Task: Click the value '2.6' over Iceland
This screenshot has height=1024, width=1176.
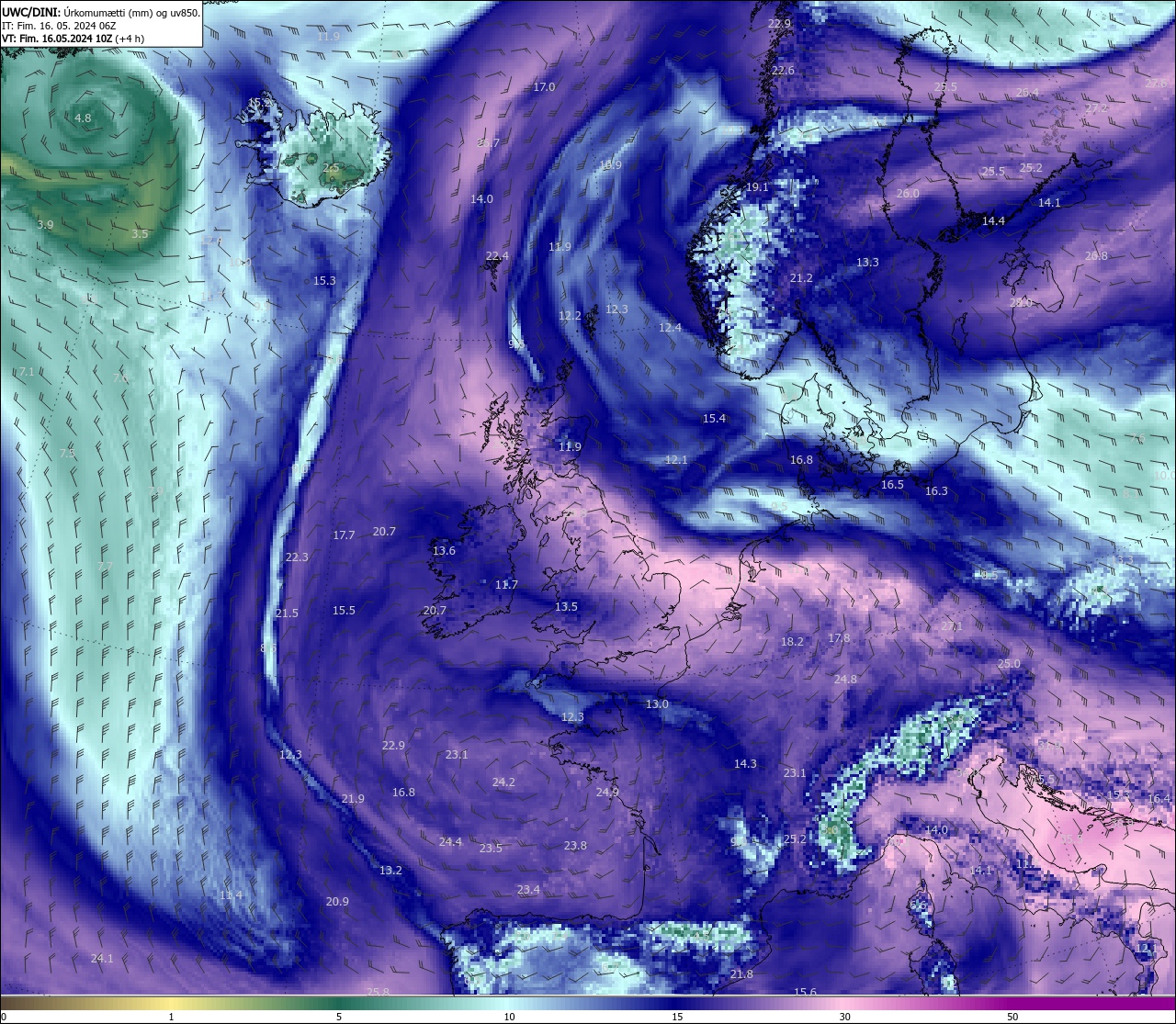Action: [331, 167]
